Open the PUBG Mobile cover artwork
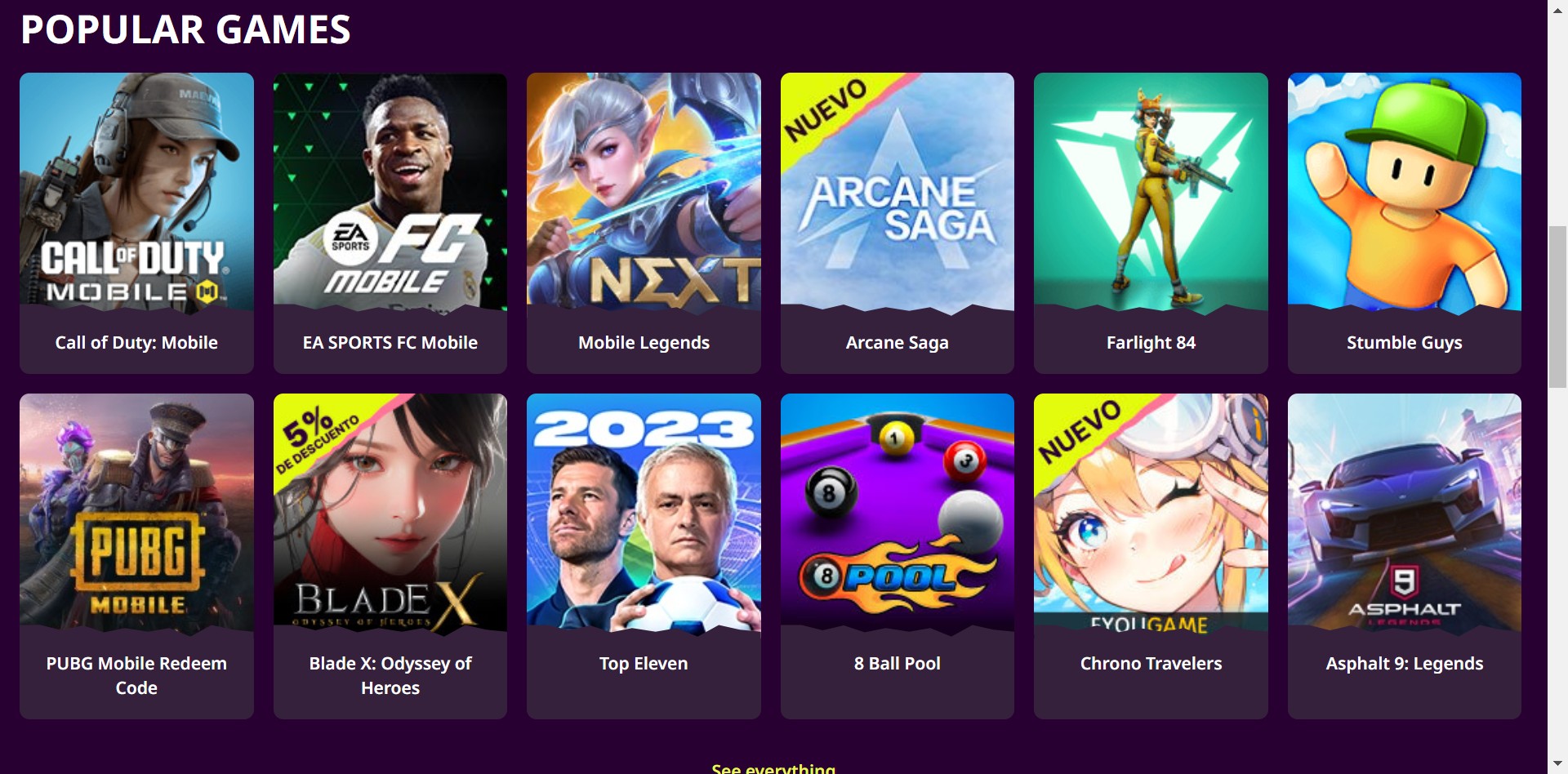This screenshot has height=774, width=1568. coord(136,514)
